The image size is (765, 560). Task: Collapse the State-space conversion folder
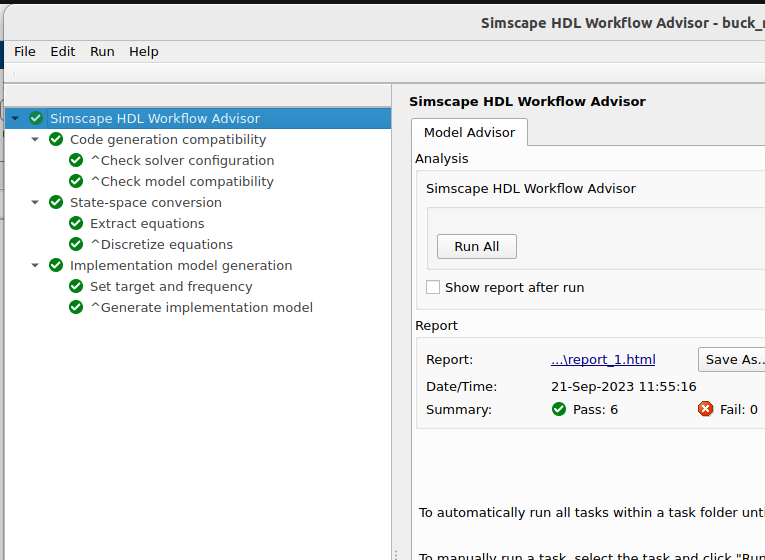[35, 202]
